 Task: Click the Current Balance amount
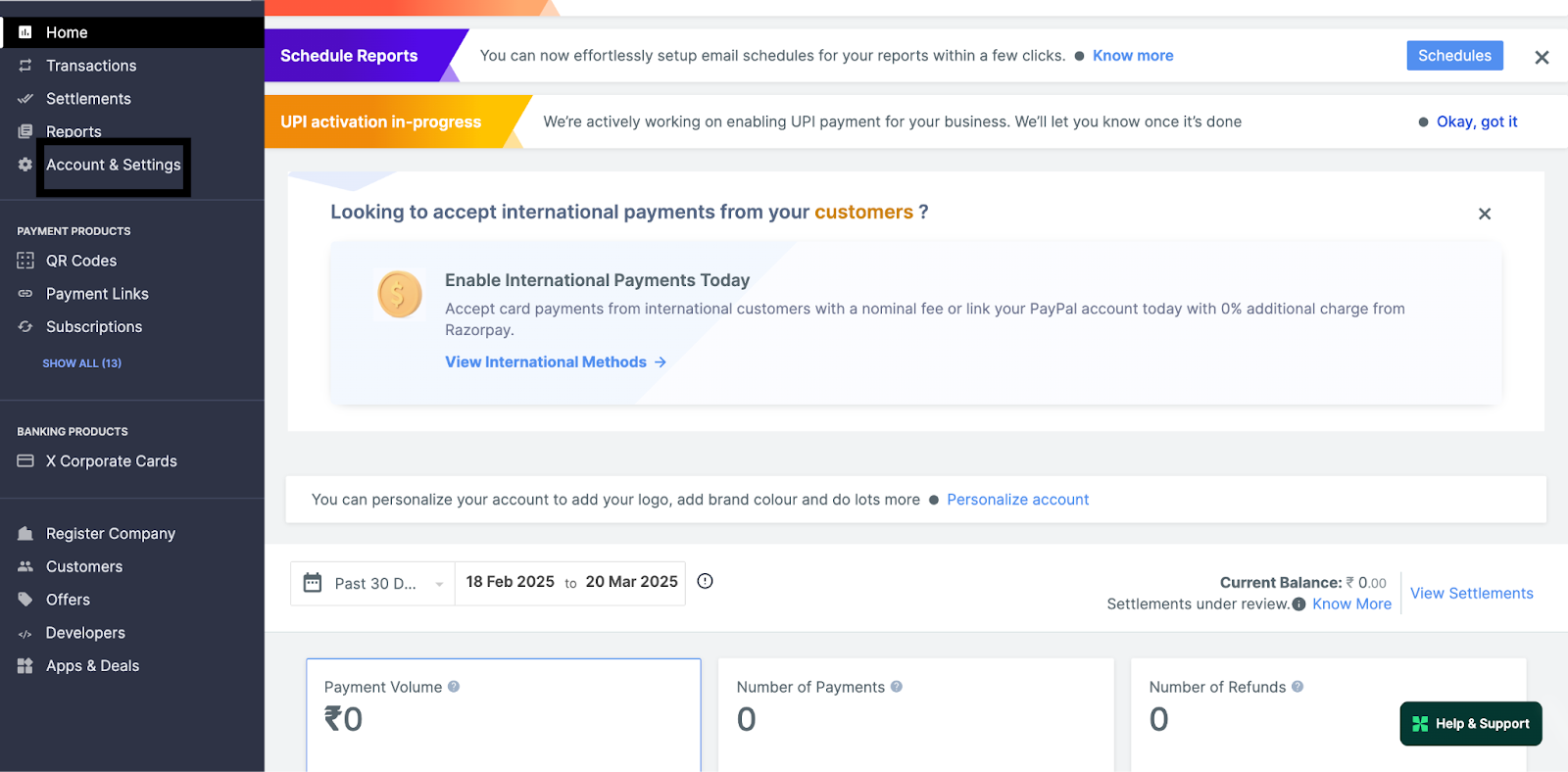click(x=1366, y=583)
